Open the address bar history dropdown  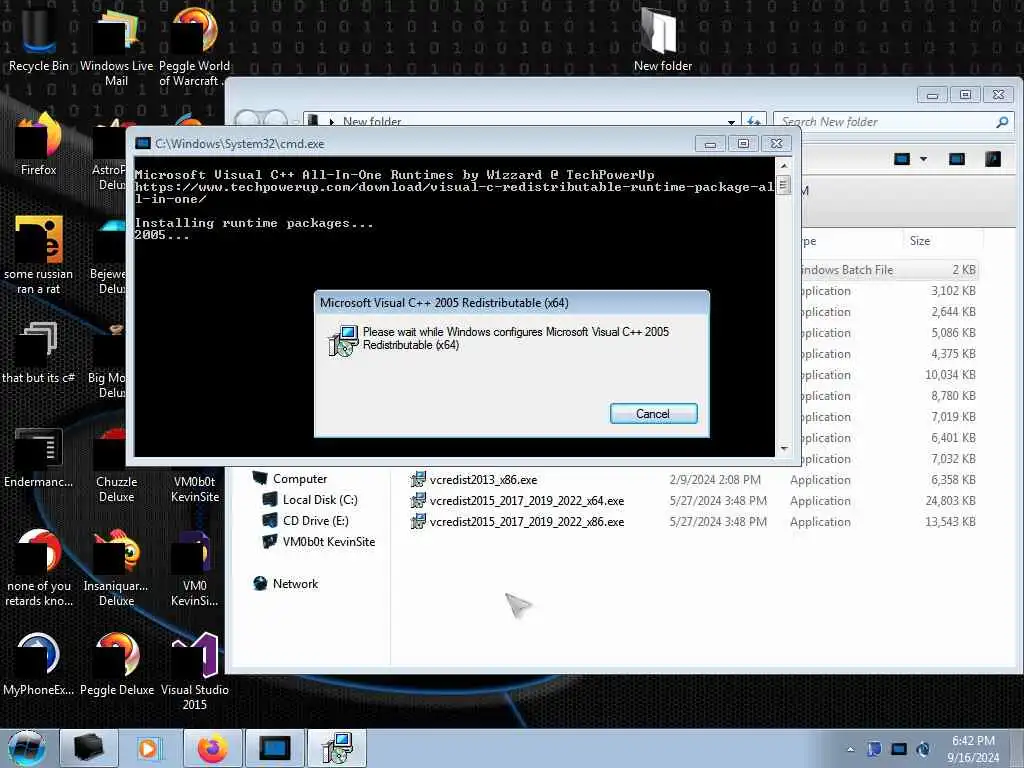tap(731, 122)
